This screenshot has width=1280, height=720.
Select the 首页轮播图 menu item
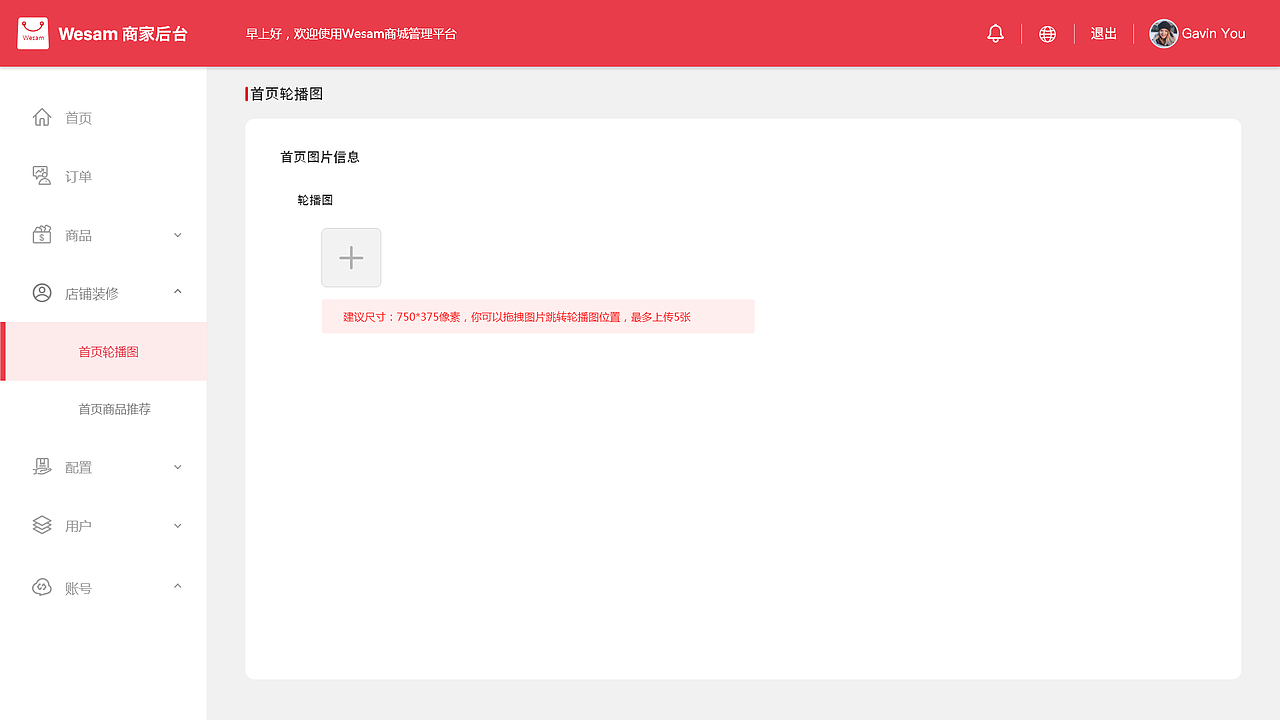pyautogui.click(x=110, y=351)
